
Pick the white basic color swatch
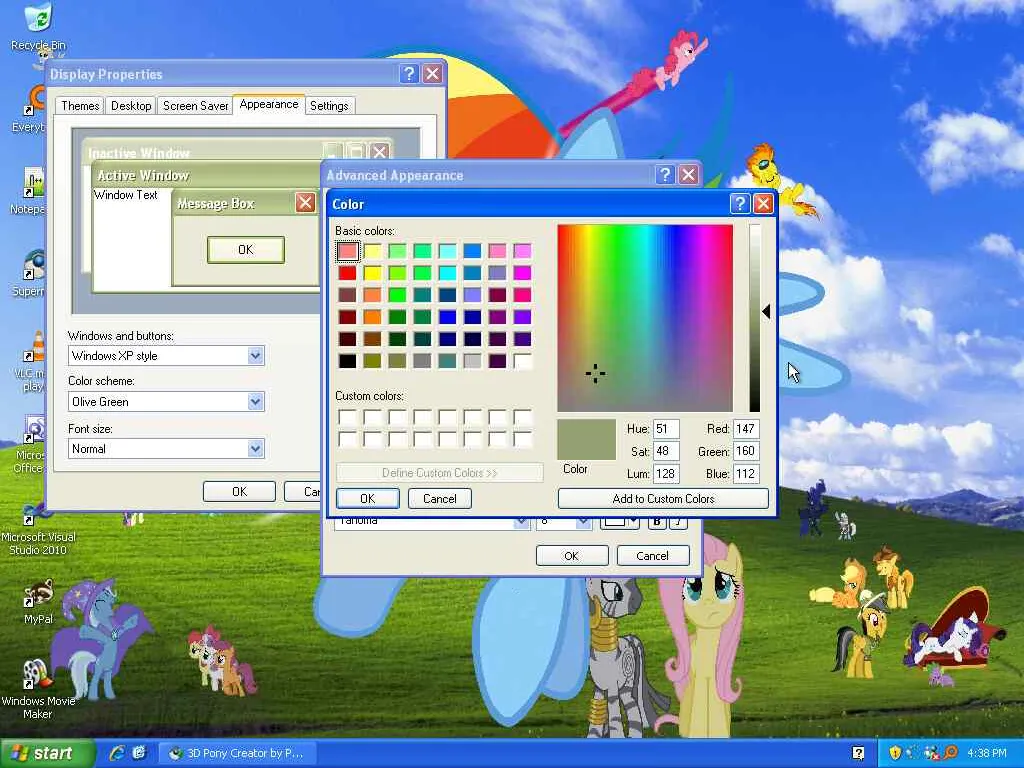tap(522, 360)
